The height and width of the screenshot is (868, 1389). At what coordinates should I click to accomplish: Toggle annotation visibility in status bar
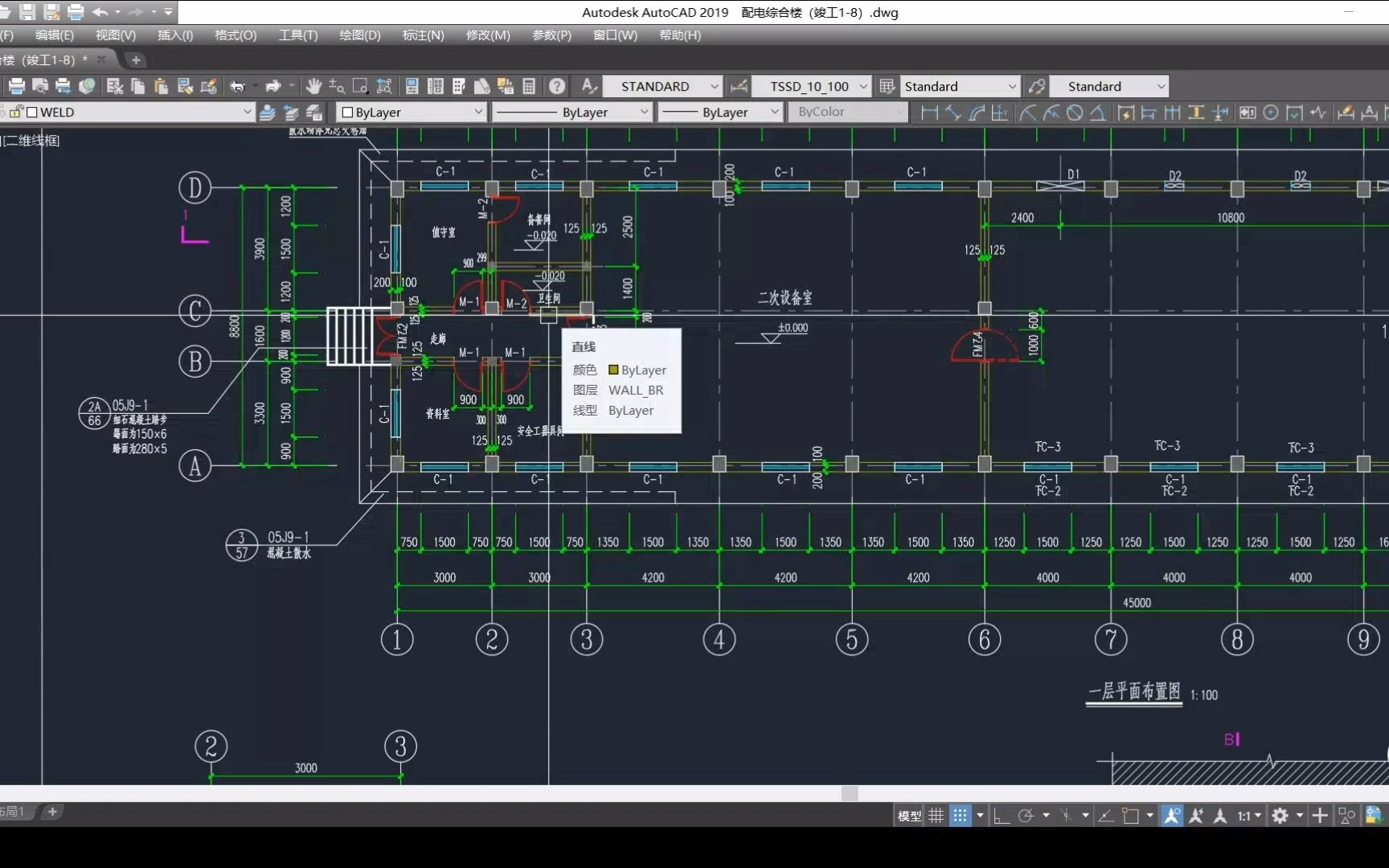1172,816
